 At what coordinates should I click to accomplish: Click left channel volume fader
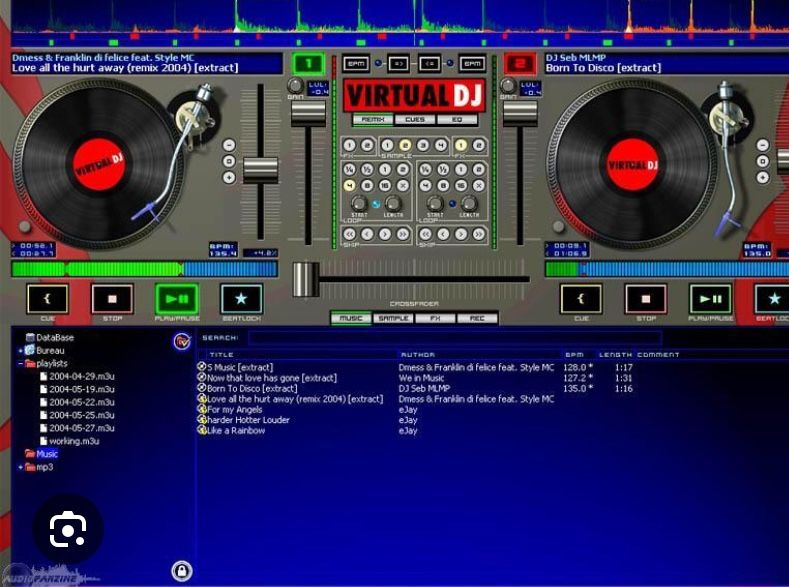[x=308, y=113]
